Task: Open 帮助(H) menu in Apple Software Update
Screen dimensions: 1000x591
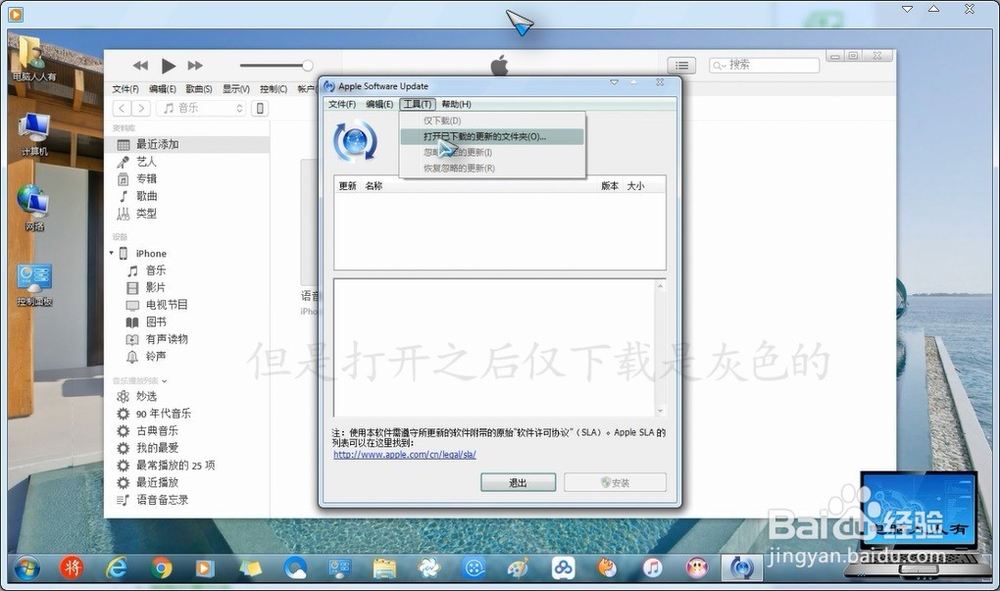Action: pyautogui.click(x=457, y=104)
